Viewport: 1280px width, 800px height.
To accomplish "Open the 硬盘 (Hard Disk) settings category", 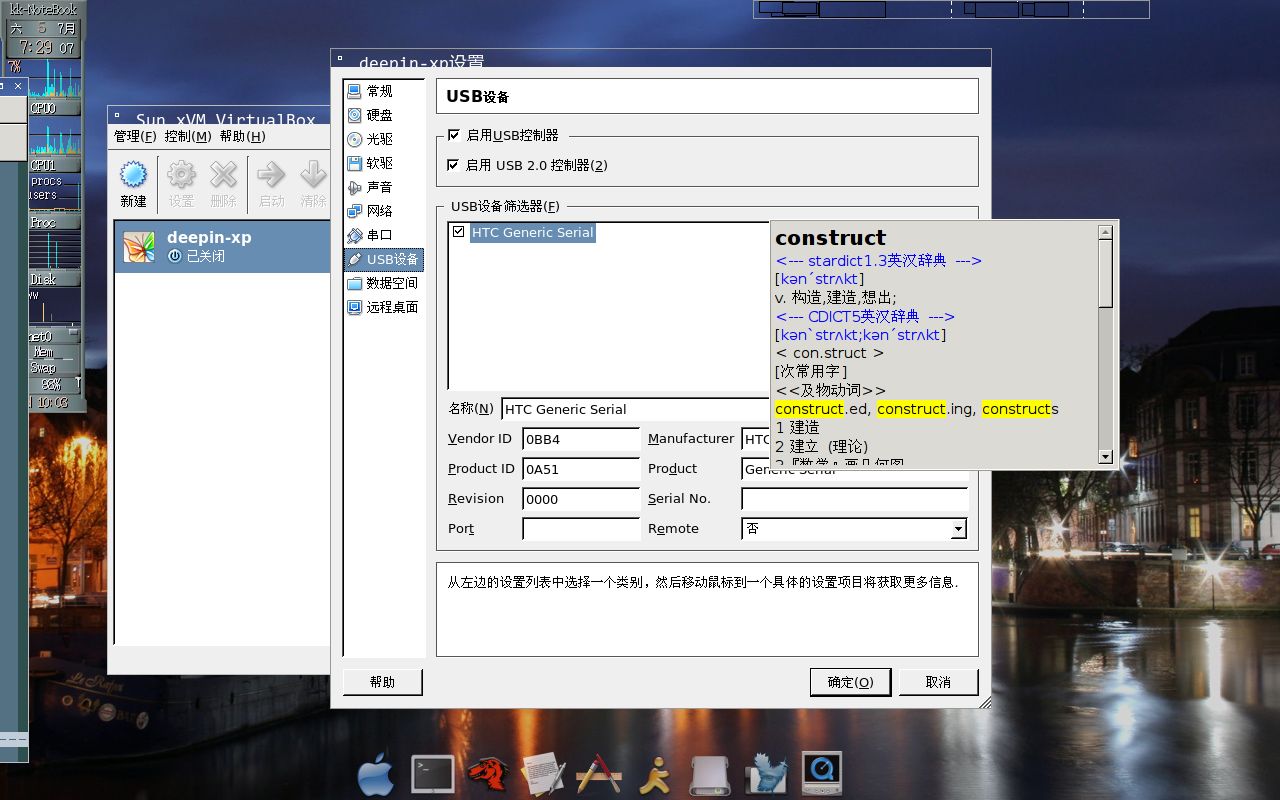I will [384, 115].
